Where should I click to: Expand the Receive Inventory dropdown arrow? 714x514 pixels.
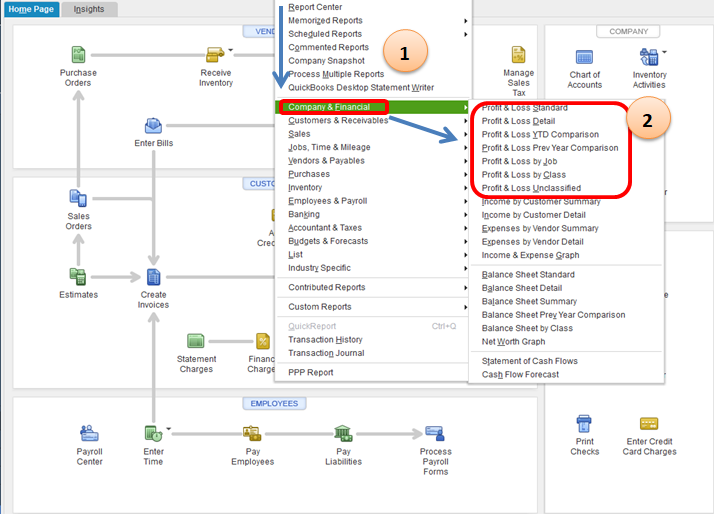(x=230, y=50)
